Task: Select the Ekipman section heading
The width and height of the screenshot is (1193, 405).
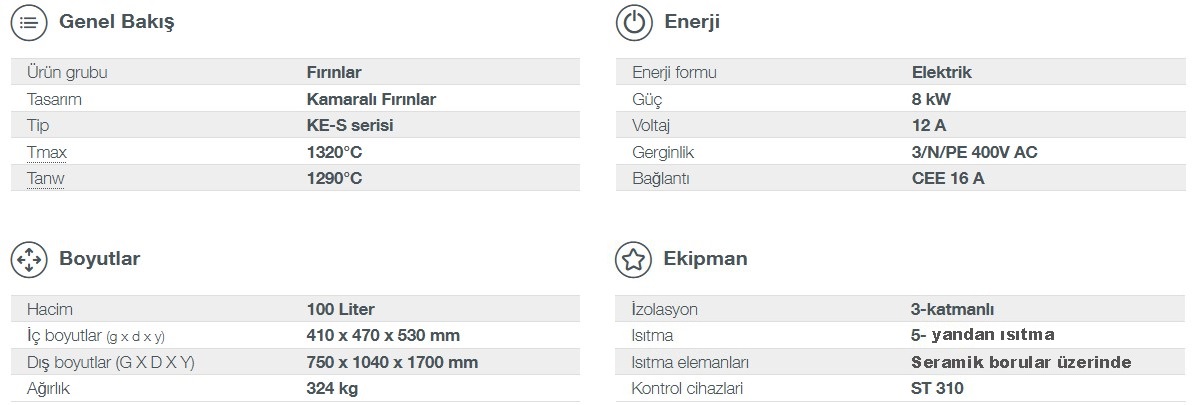Action: (x=705, y=259)
